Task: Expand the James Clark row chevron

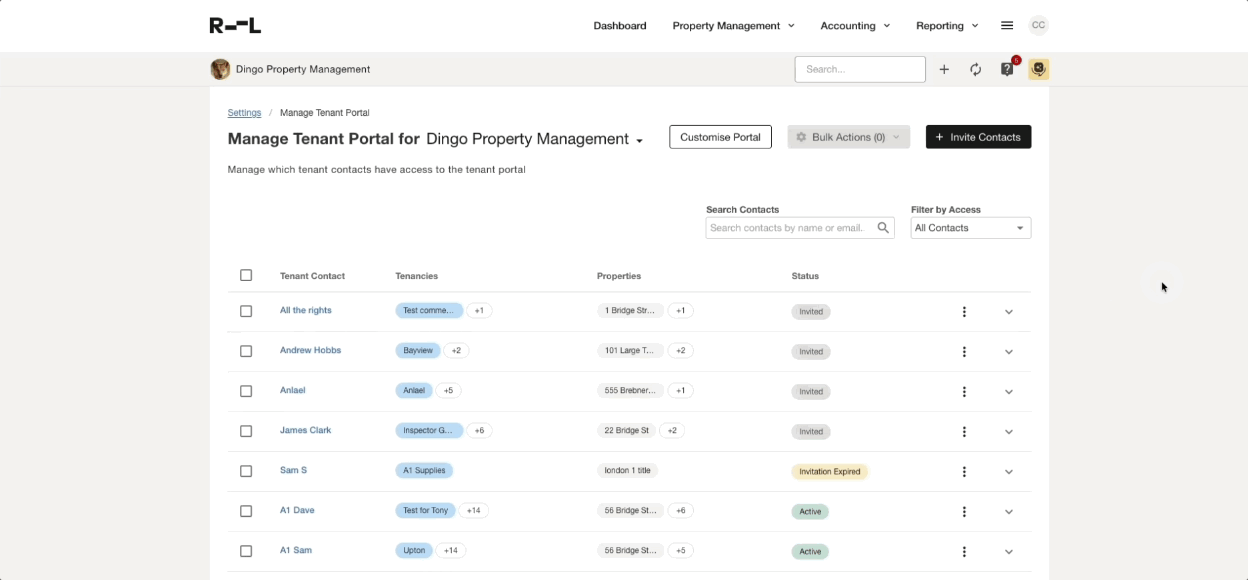Action: pyautogui.click(x=1008, y=431)
